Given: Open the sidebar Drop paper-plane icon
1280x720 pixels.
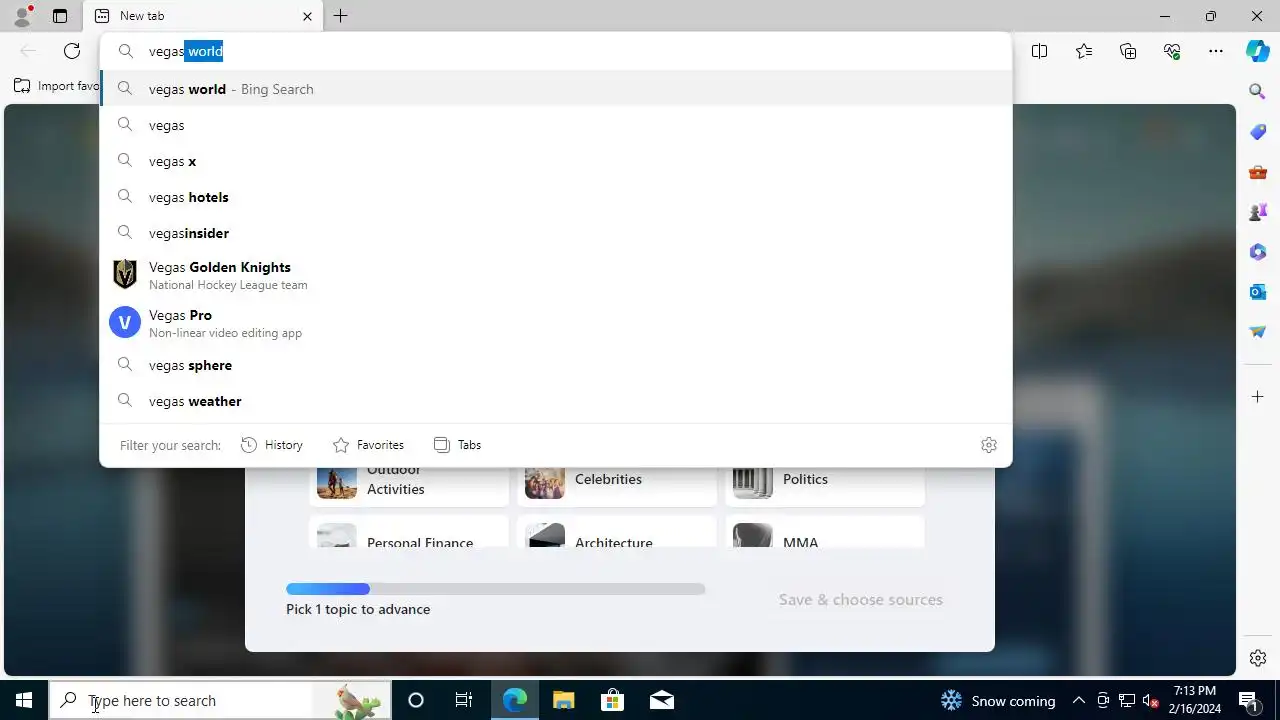Looking at the screenshot, I should [1258, 332].
